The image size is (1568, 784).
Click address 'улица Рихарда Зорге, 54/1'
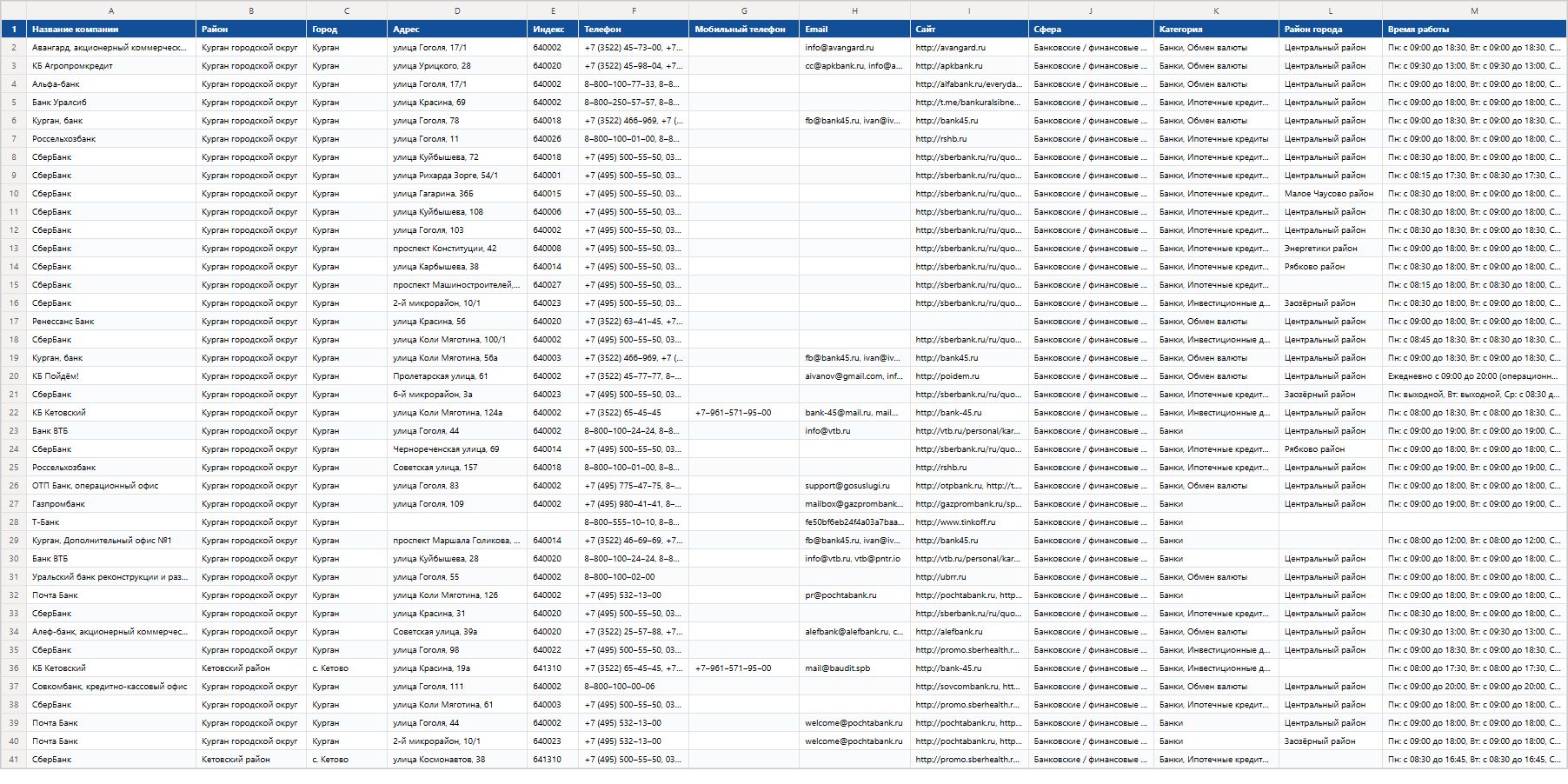pyautogui.click(x=457, y=175)
